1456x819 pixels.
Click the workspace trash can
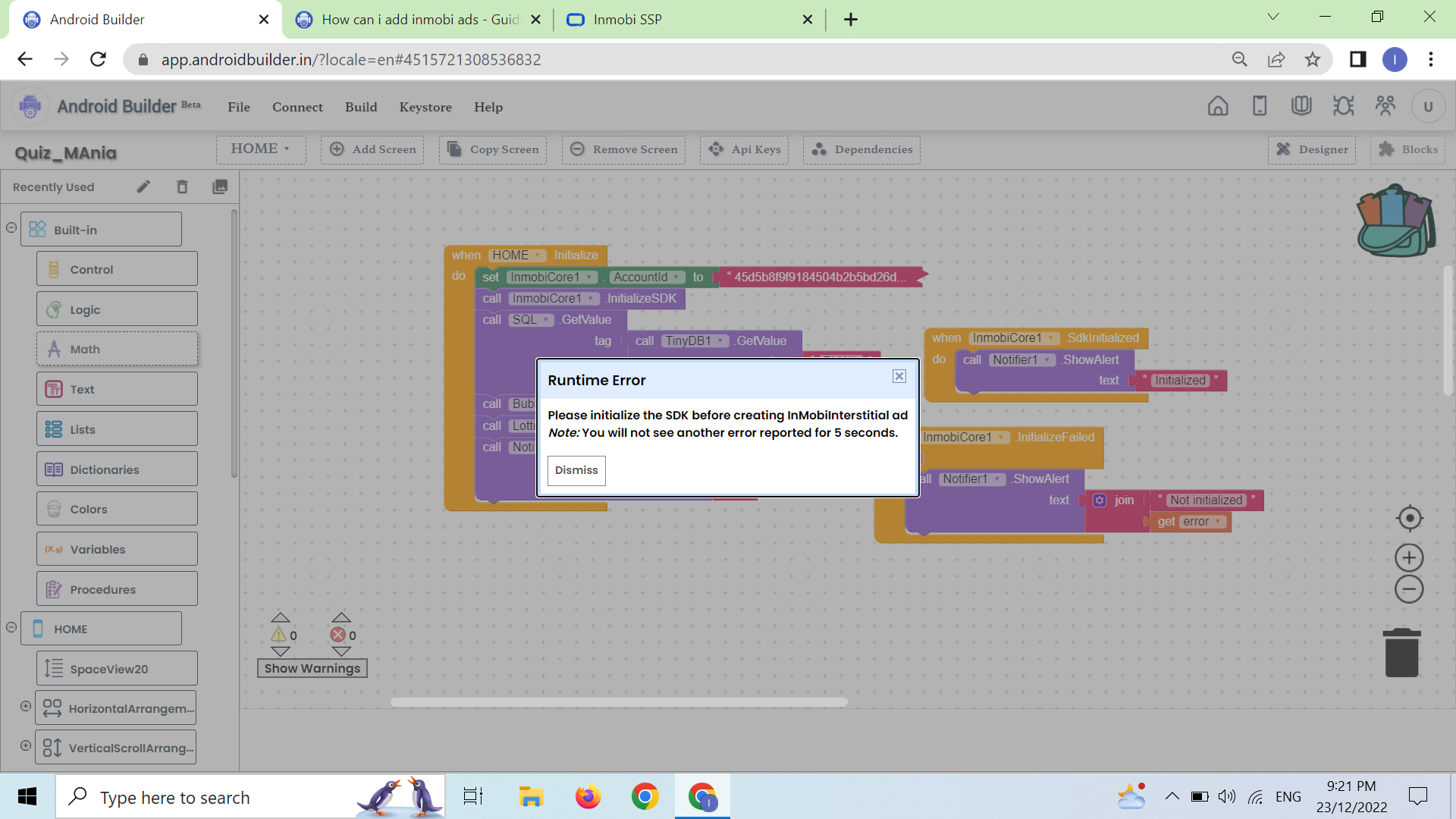(x=1401, y=653)
